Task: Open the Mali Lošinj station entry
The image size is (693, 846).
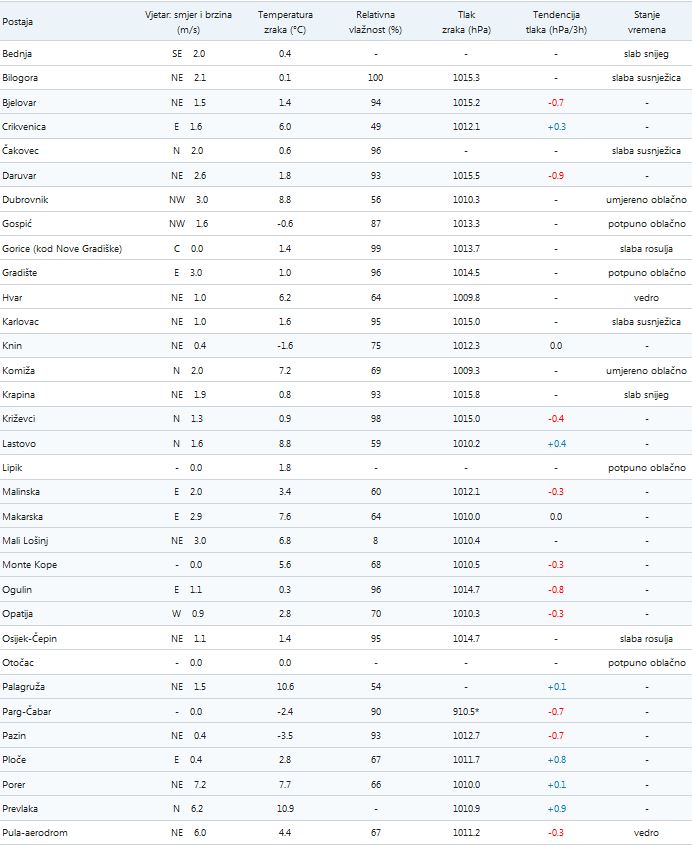Action: (x=26, y=541)
